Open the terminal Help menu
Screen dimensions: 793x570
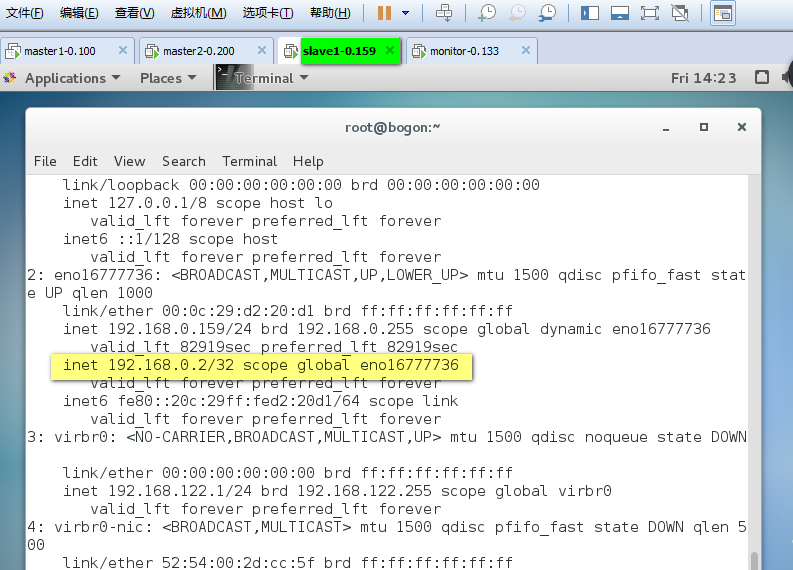(x=308, y=161)
